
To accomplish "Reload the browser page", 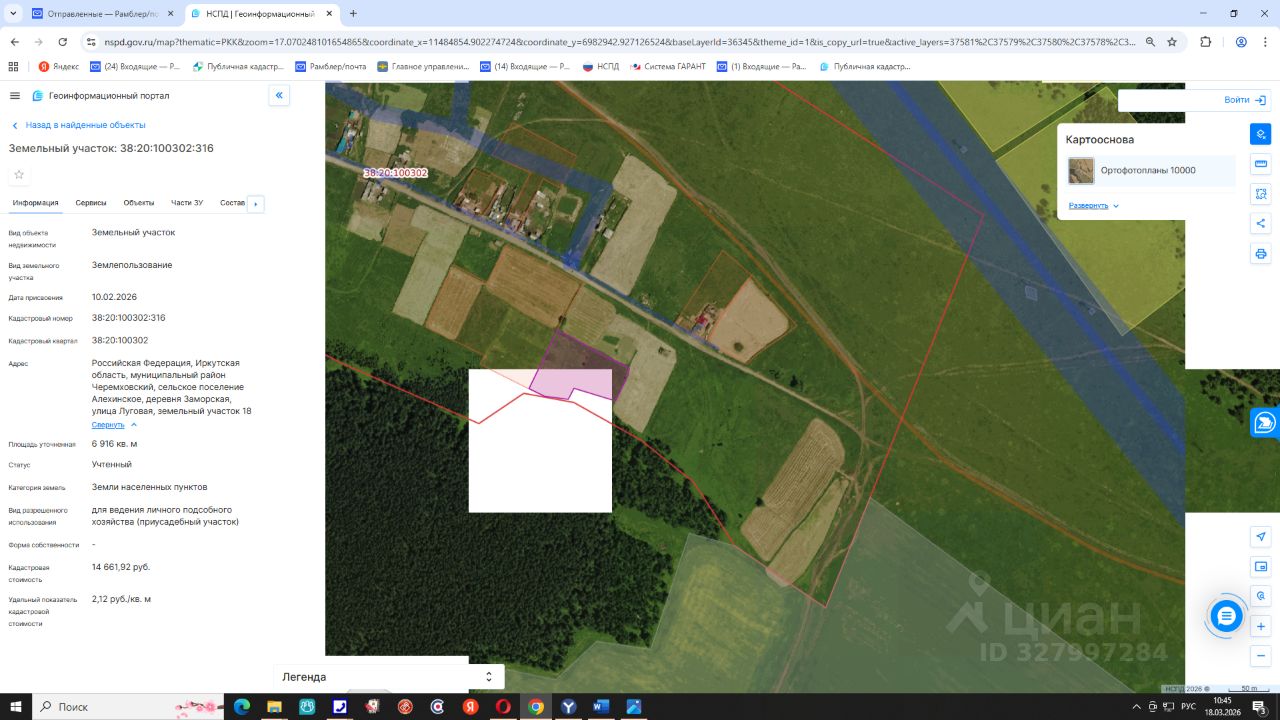I will 63,42.
